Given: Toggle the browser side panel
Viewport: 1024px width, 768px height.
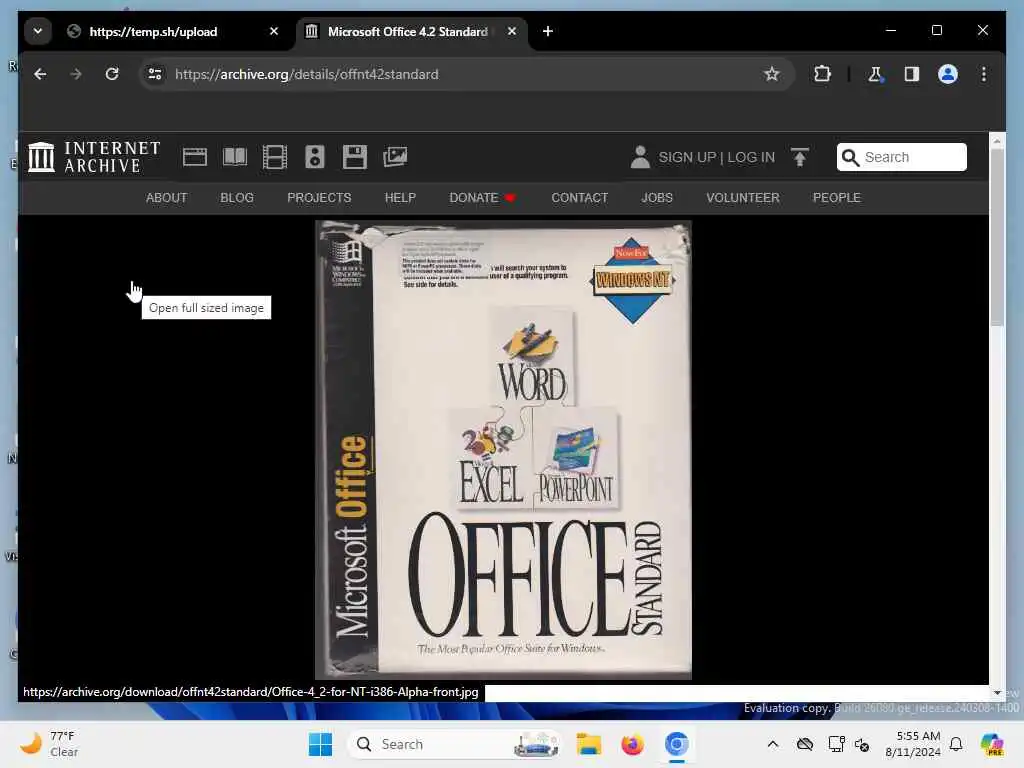Looking at the screenshot, I should point(912,74).
